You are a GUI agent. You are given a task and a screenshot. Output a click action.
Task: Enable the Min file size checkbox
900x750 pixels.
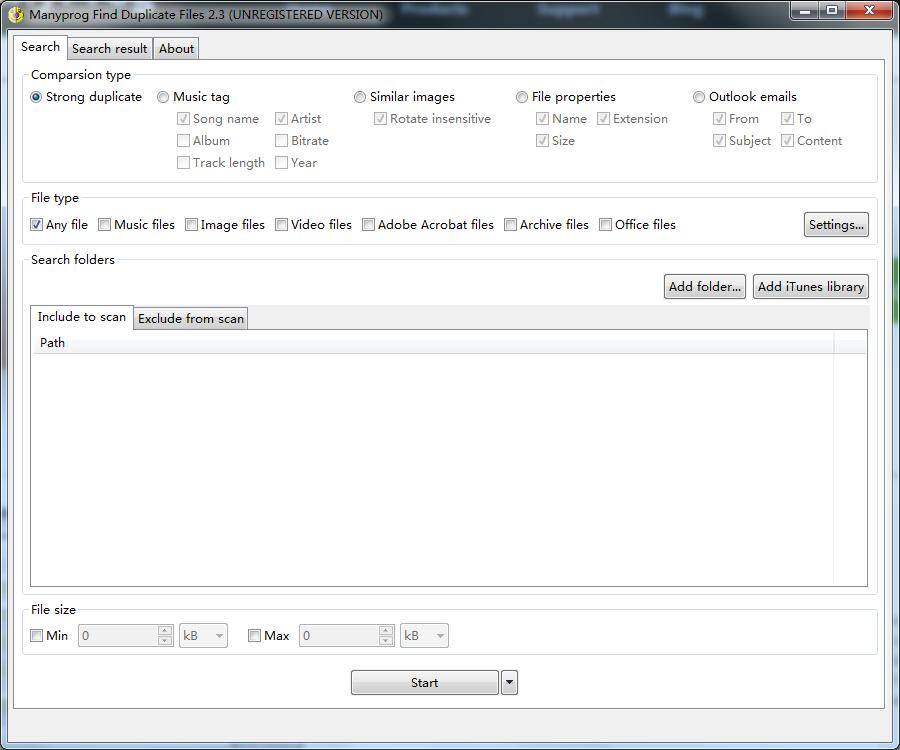[x=36, y=635]
